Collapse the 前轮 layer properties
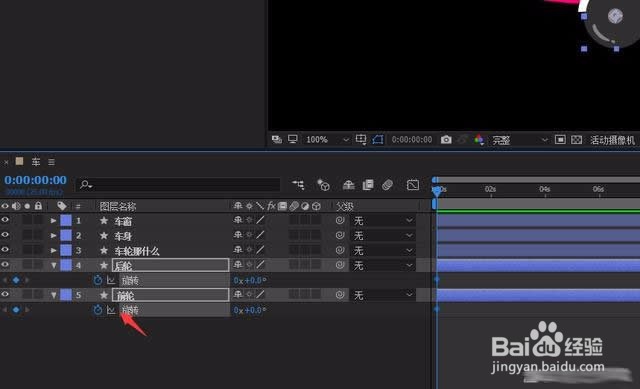 click(53, 295)
